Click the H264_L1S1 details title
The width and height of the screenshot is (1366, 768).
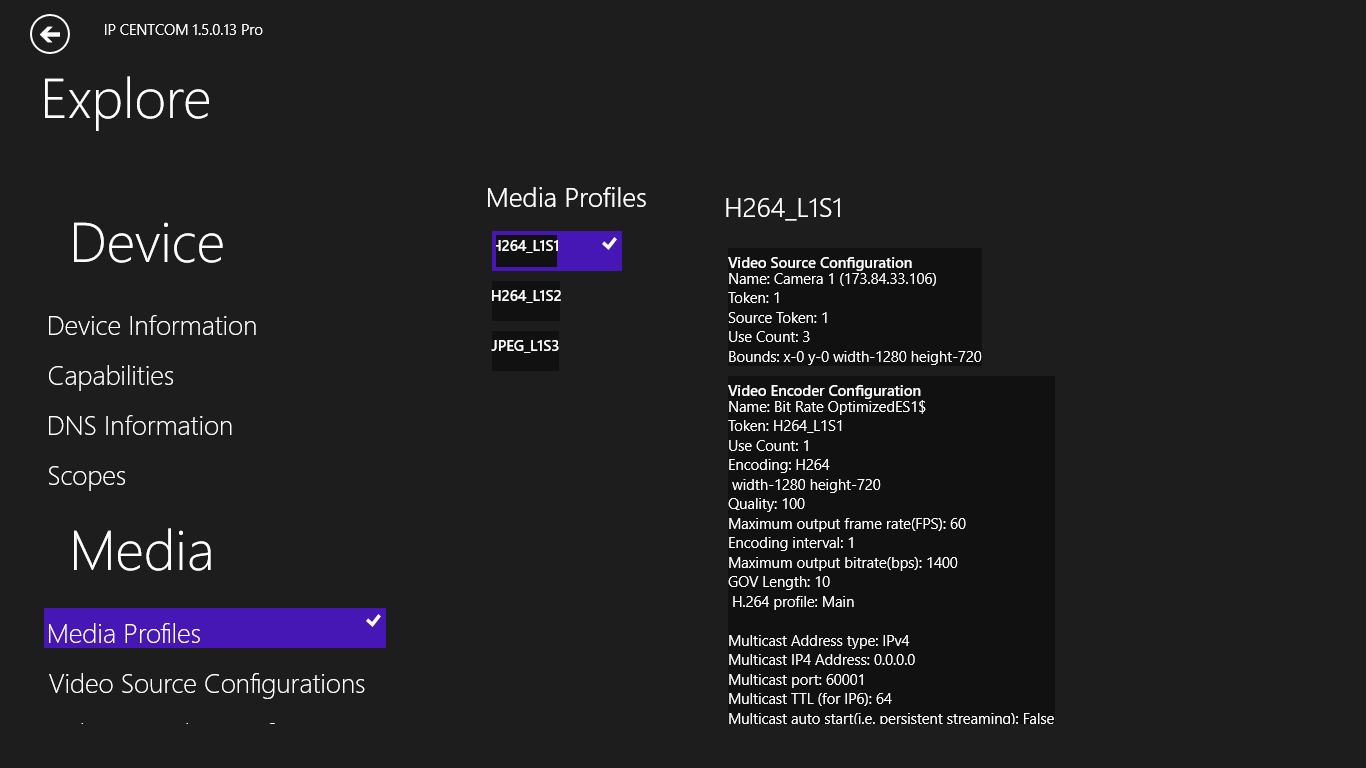point(783,208)
